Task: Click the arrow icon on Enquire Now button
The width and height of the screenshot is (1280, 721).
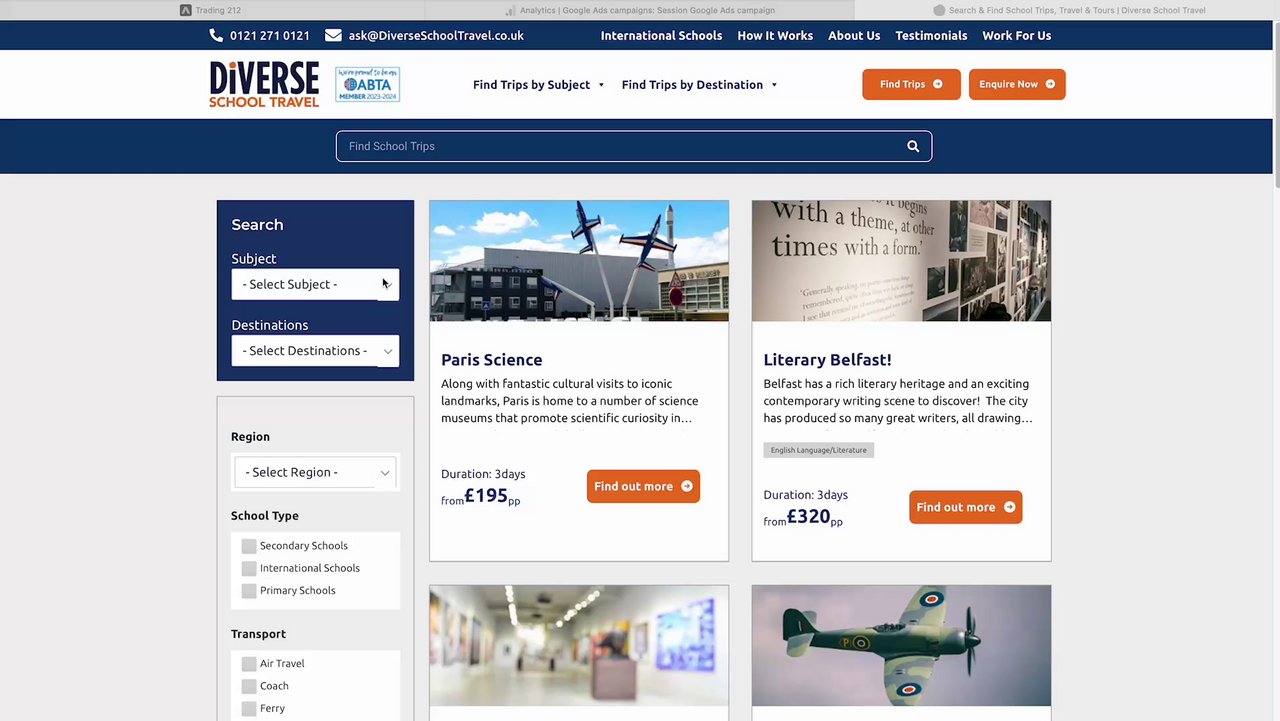Action: pos(1050,84)
